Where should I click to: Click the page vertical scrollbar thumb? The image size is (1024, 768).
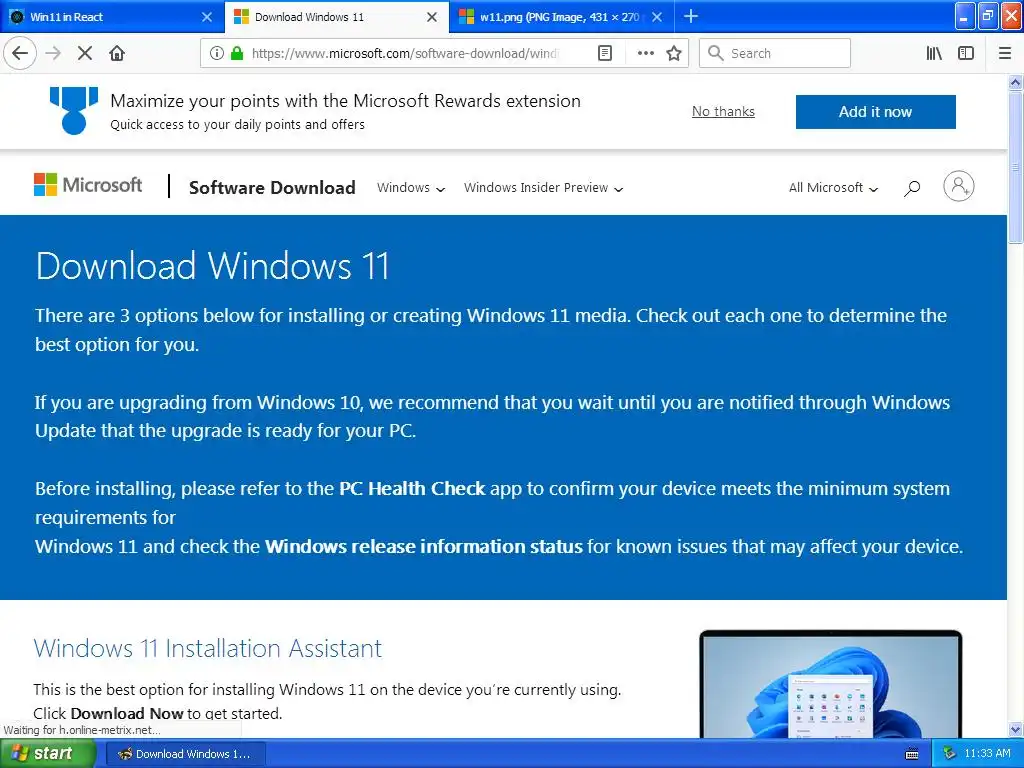pyautogui.click(x=1015, y=167)
